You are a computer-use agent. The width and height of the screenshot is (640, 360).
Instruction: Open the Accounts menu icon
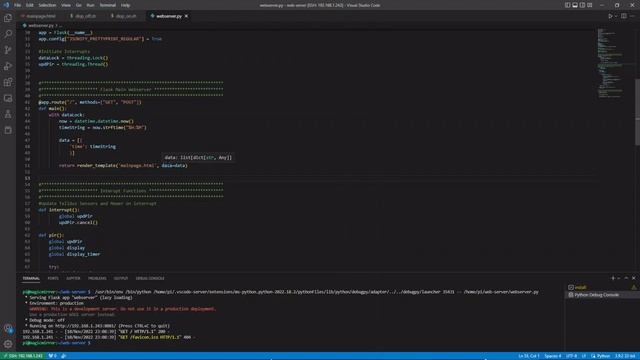(x=8, y=328)
